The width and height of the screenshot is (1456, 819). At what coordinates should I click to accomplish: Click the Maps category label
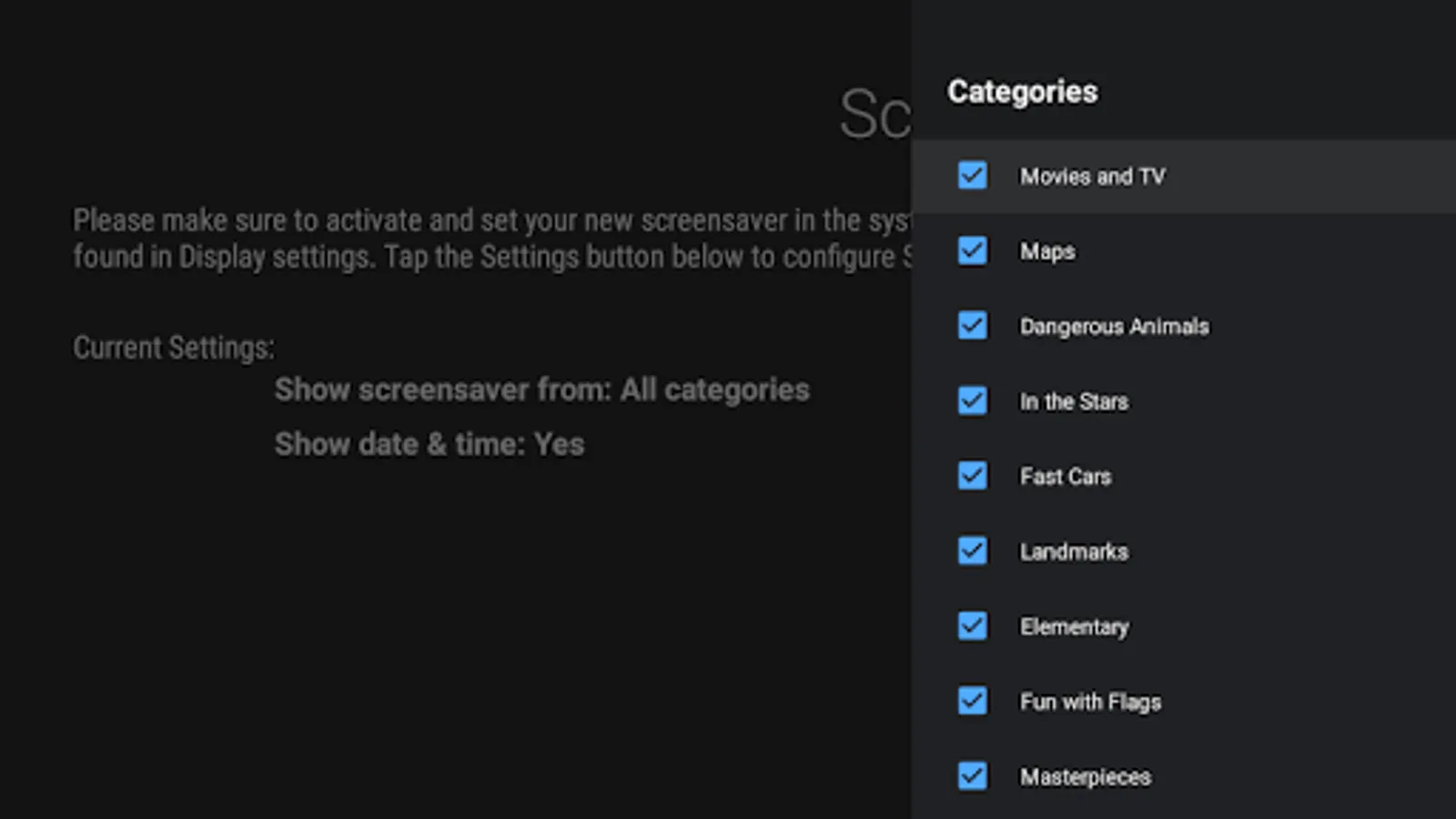click(x=1046, y=251)
